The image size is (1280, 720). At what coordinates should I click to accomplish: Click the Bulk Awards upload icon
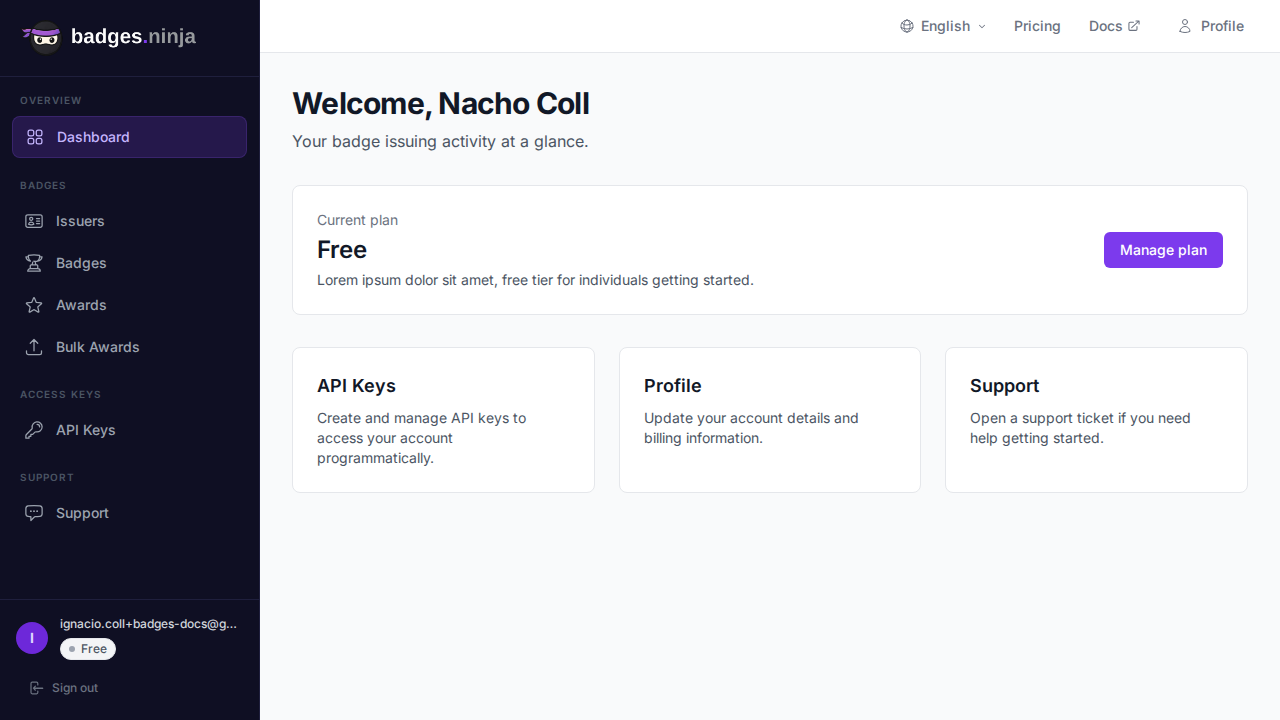34,347
